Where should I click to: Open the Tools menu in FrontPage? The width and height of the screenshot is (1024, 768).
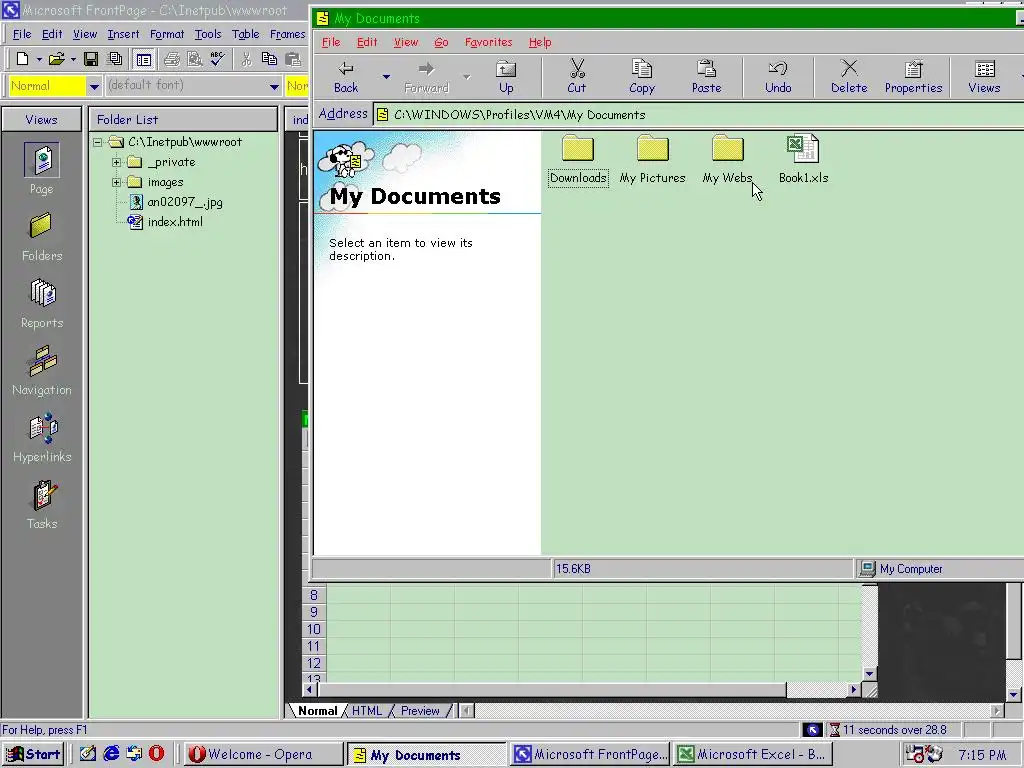(208, 34)
